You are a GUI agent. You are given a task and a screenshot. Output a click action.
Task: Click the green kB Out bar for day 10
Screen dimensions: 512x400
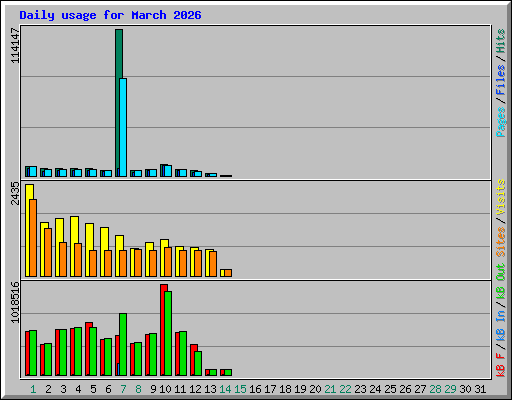tap(168, 334)
